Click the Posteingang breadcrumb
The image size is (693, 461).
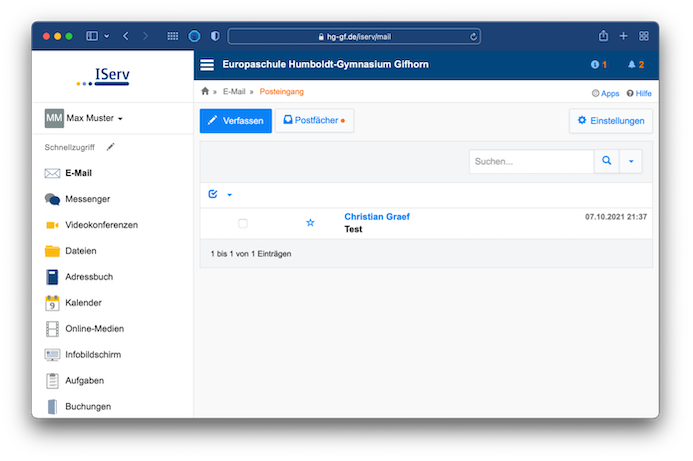pyautogui.click(x=282, y=91)
